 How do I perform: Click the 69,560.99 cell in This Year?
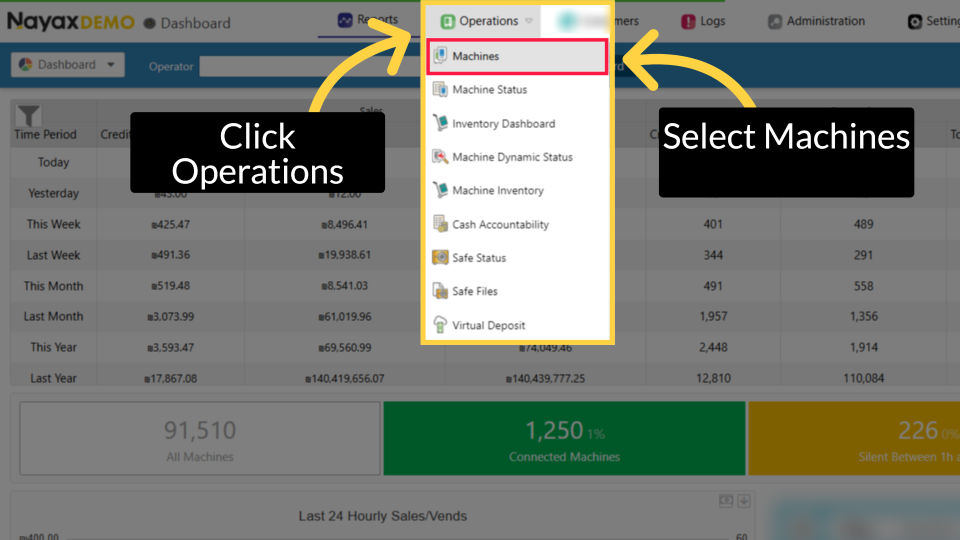(345, 348)
